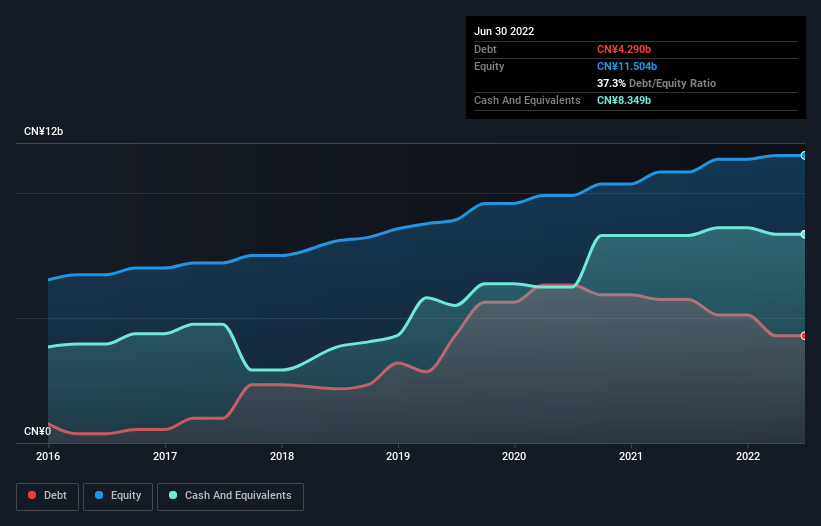This screenshot has width=821, height=526.
Task: Click the CN¥4.290b debt value
Action: pos(624,49)
